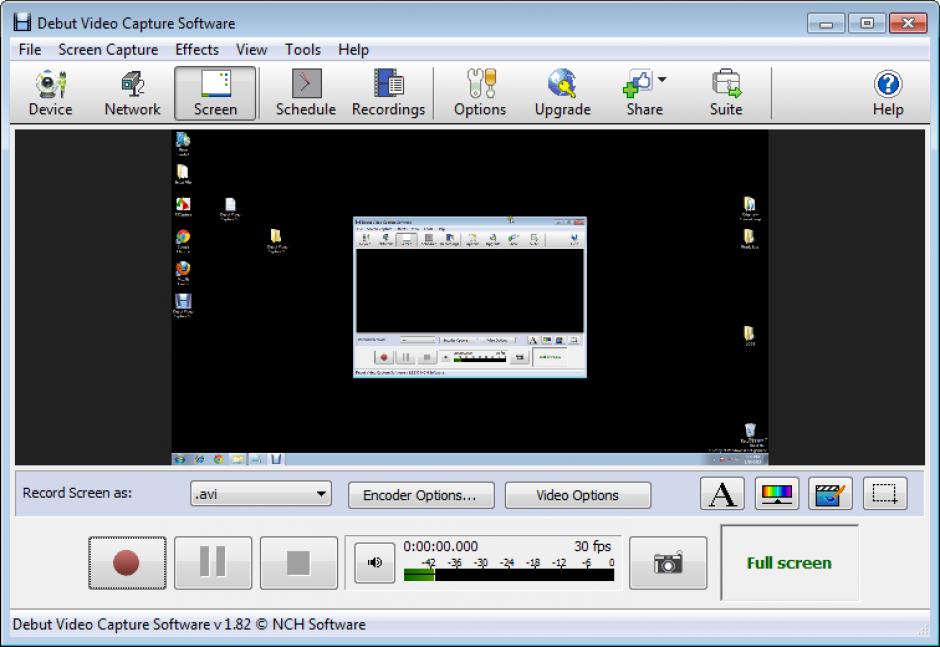Open the Recordings folder icon

tap(388, 91)
